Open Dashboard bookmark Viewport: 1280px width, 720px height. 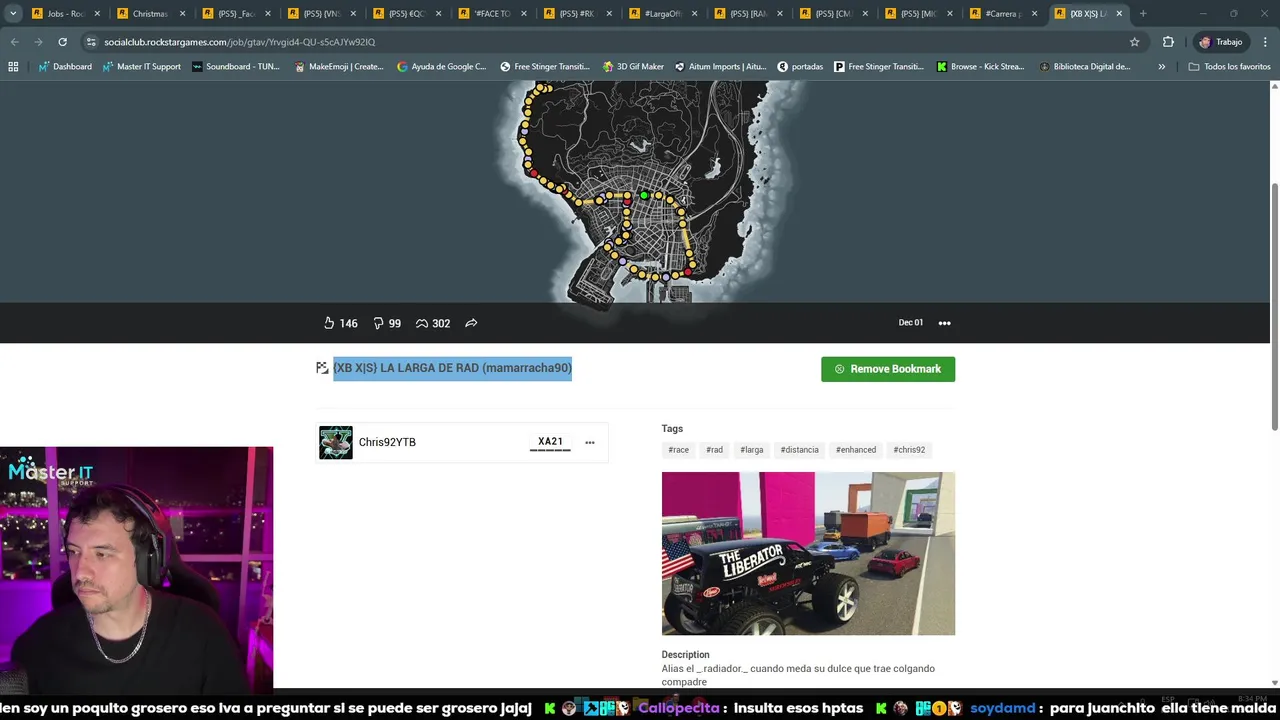tap(65, 67)
